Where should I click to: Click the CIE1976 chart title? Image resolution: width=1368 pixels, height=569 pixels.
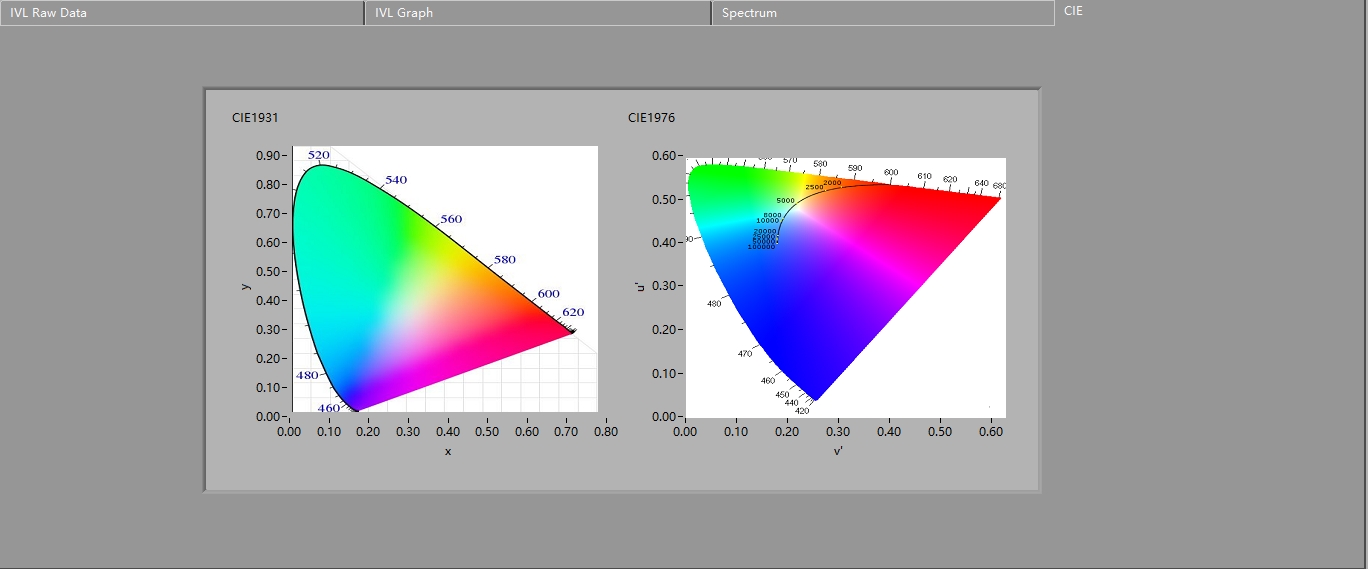pos(651,118)
